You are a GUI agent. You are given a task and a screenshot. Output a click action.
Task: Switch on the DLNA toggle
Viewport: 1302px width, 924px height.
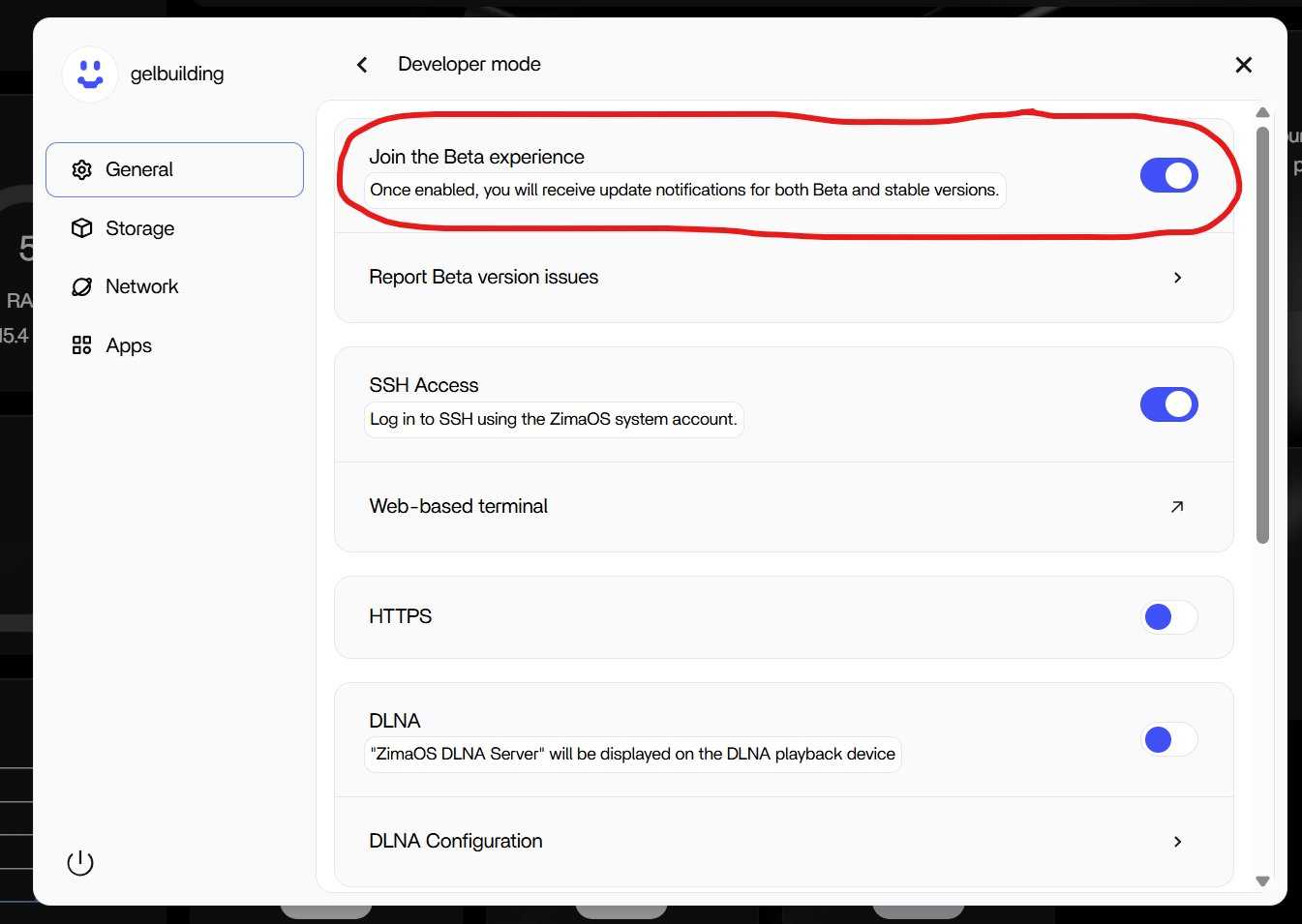point(1168,740)
